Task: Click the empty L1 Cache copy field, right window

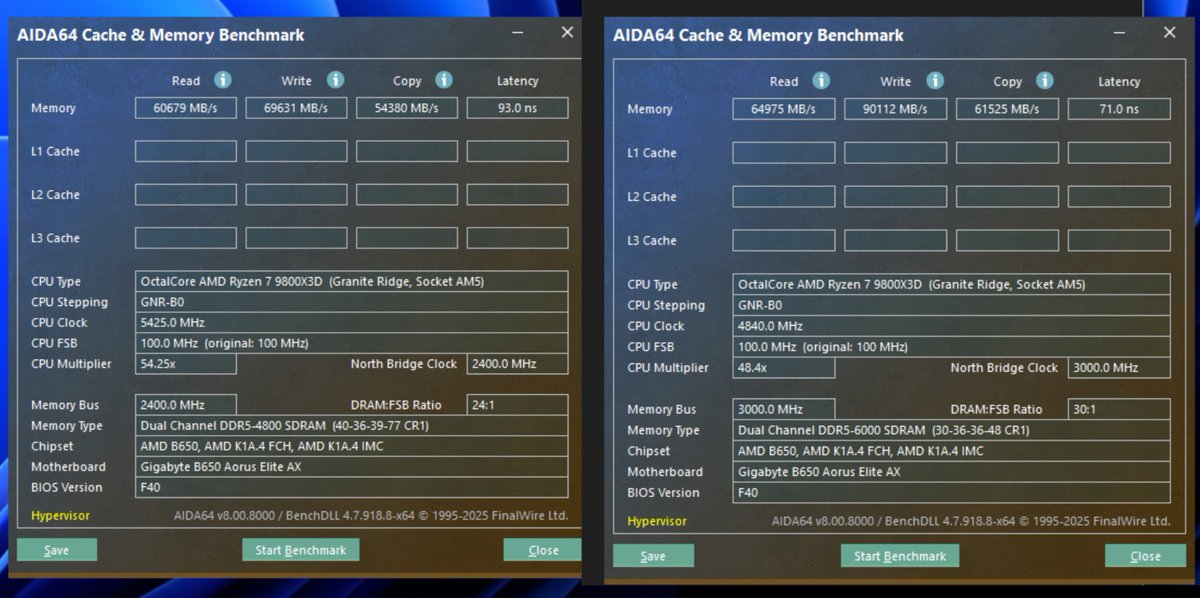Action: tap(1007, 153)
